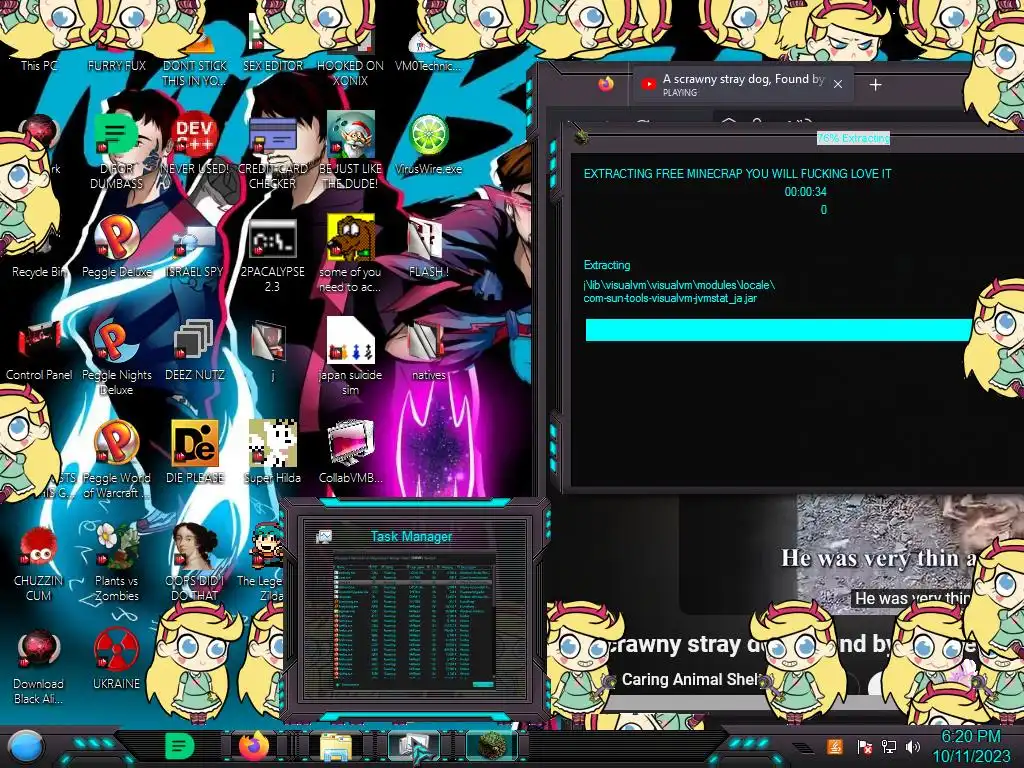Click the cyan extraction progress bar
The width and height of the screenshot is (1024, 768).
(x=778, y=330)
